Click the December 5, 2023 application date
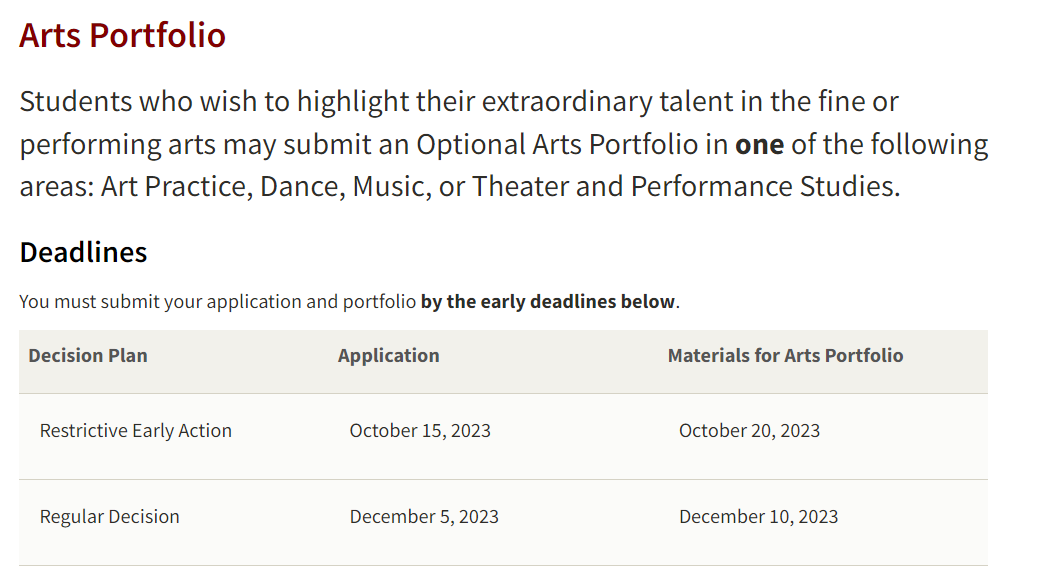 (424, 517)
